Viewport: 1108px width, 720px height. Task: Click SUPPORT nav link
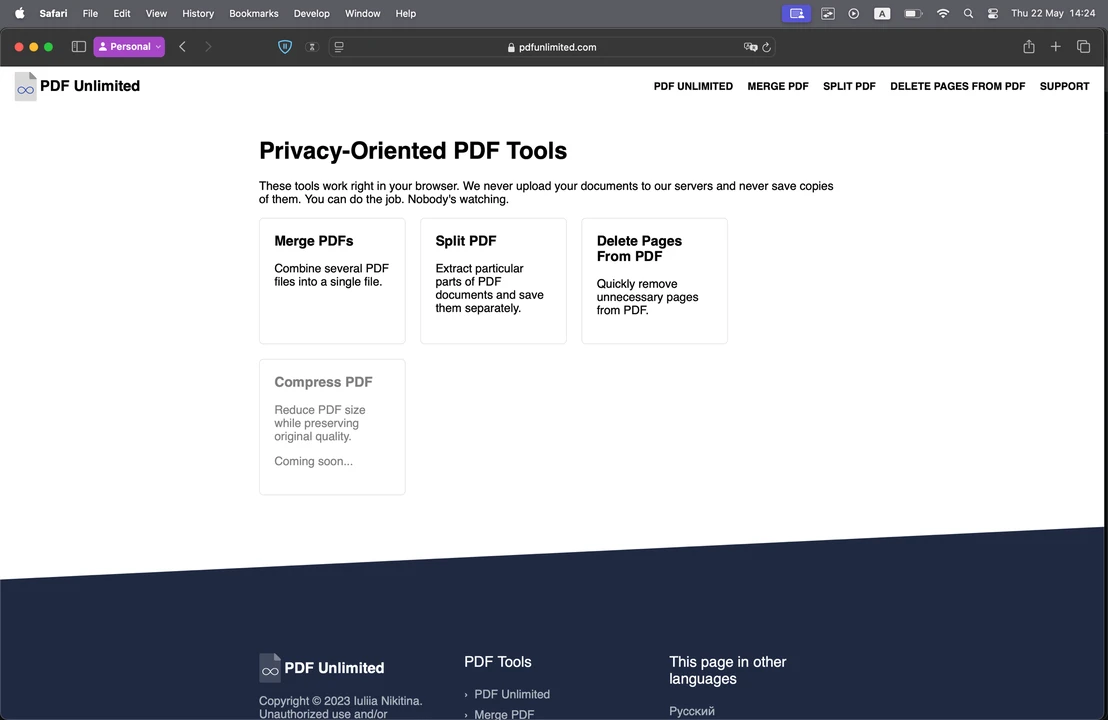point(1064,86)
